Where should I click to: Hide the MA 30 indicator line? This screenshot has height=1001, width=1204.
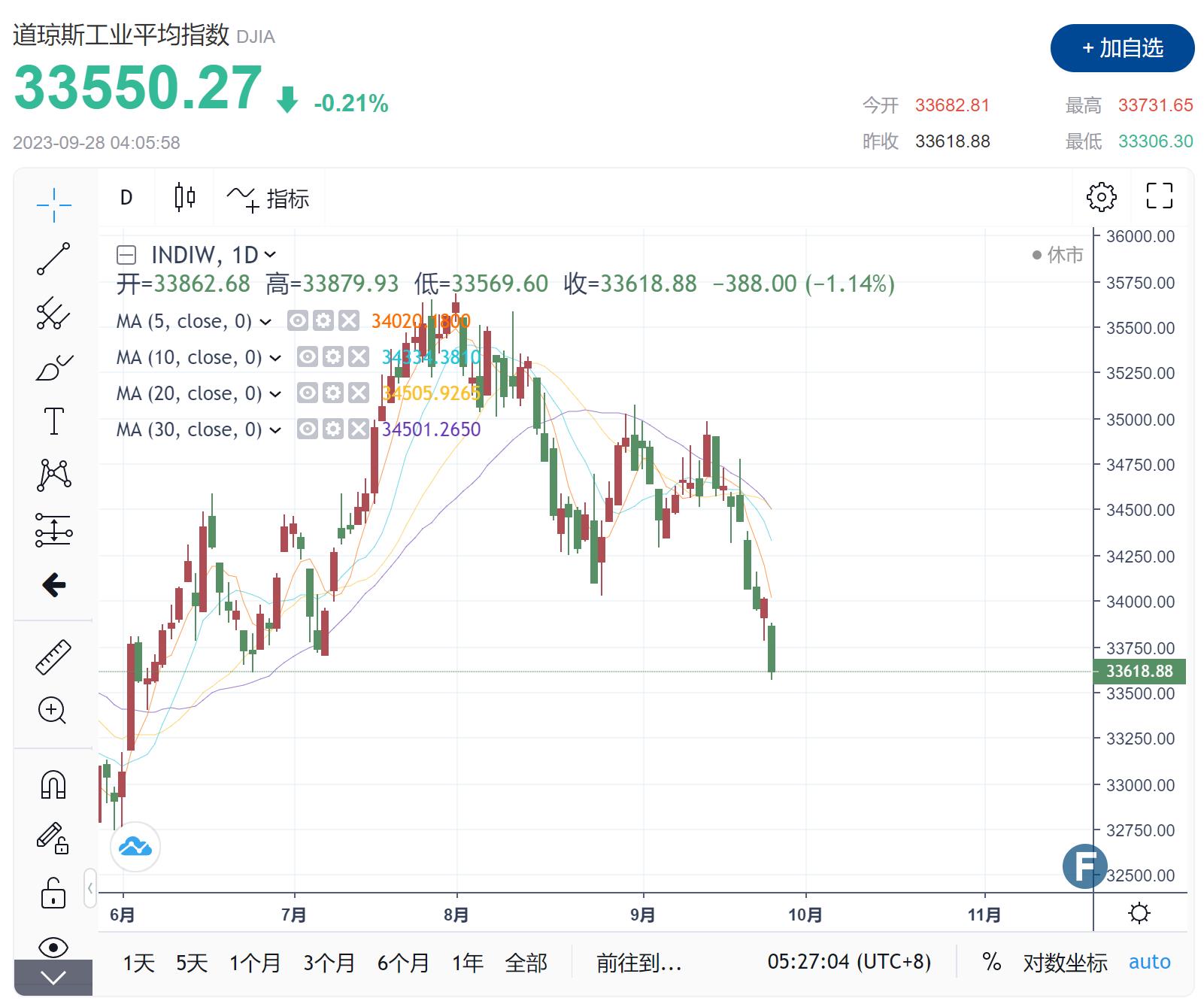[x=308, y=429]
